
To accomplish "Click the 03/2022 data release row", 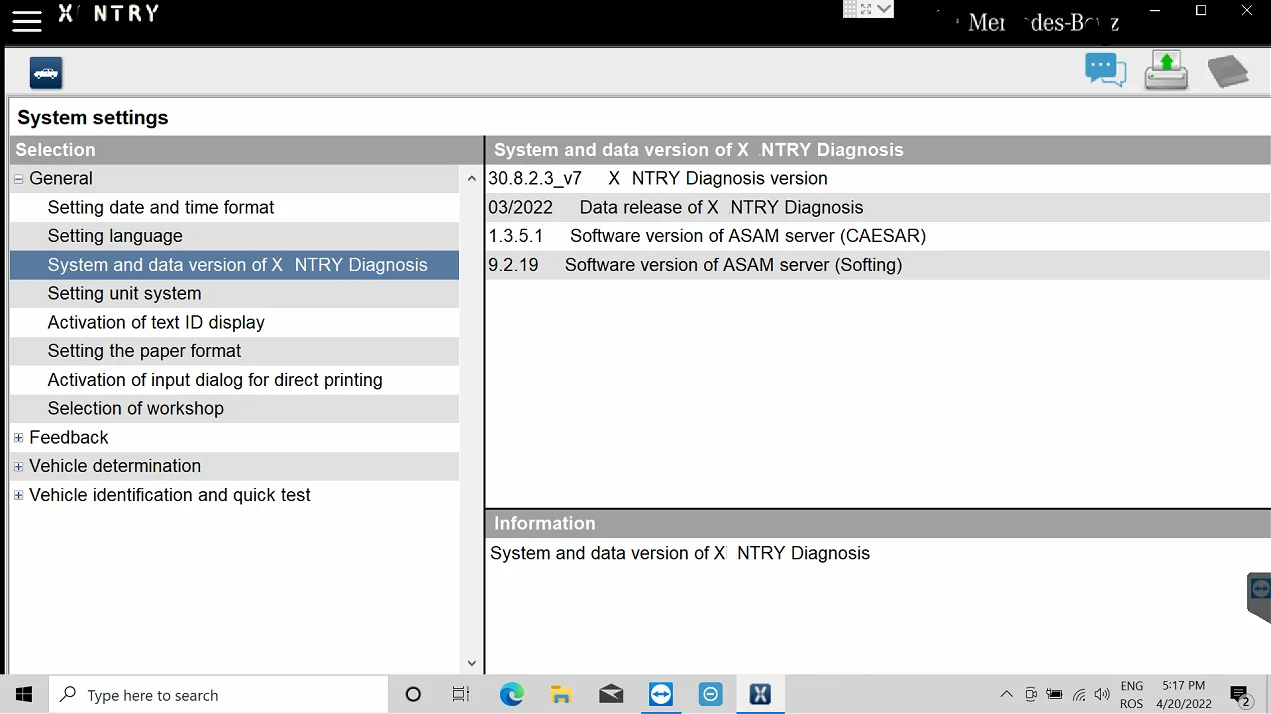I will (x=878, y=207).
